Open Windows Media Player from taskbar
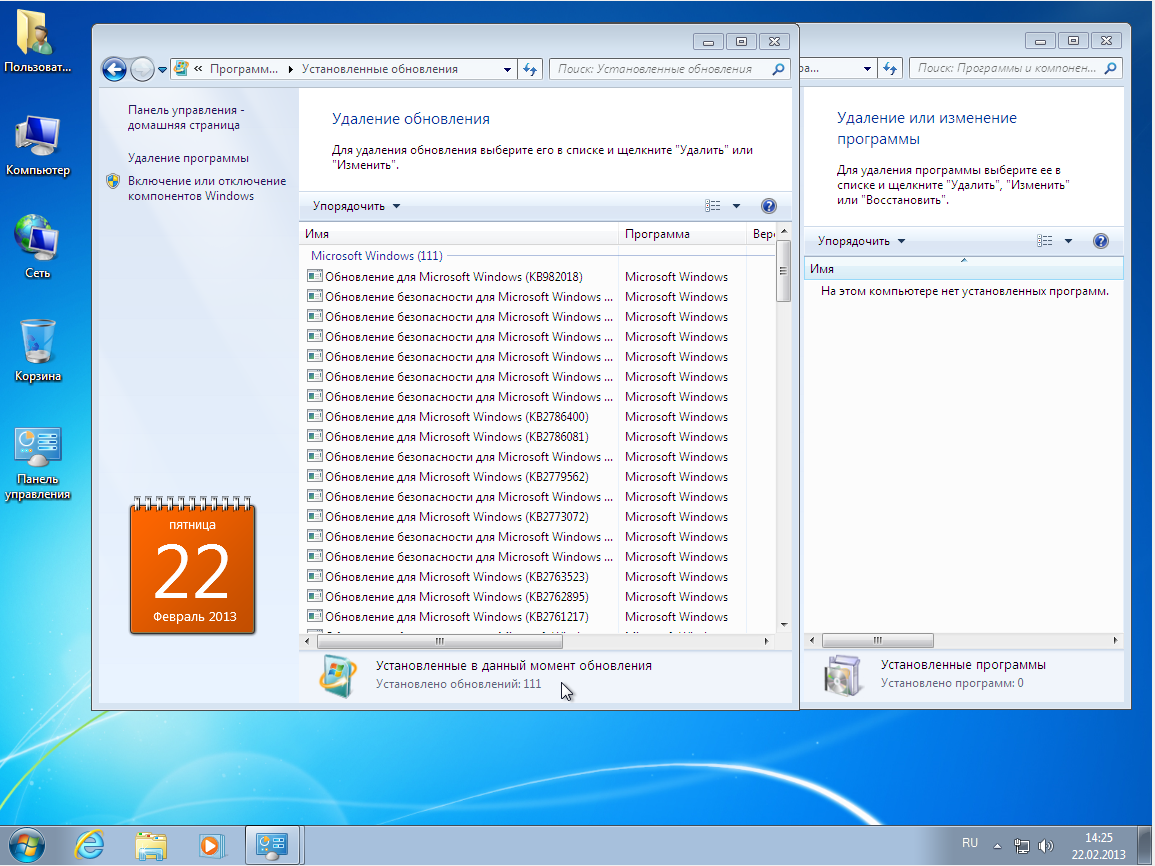Image resolution: width=1155 pixels, height=866 pixels. (x=210, y=844)
